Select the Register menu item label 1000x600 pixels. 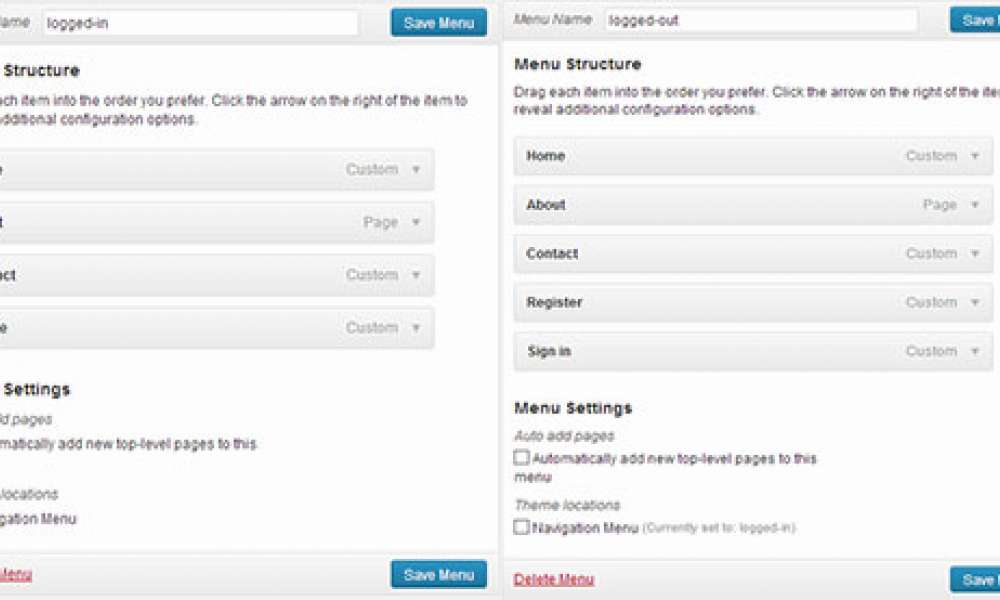coord(554,303)
